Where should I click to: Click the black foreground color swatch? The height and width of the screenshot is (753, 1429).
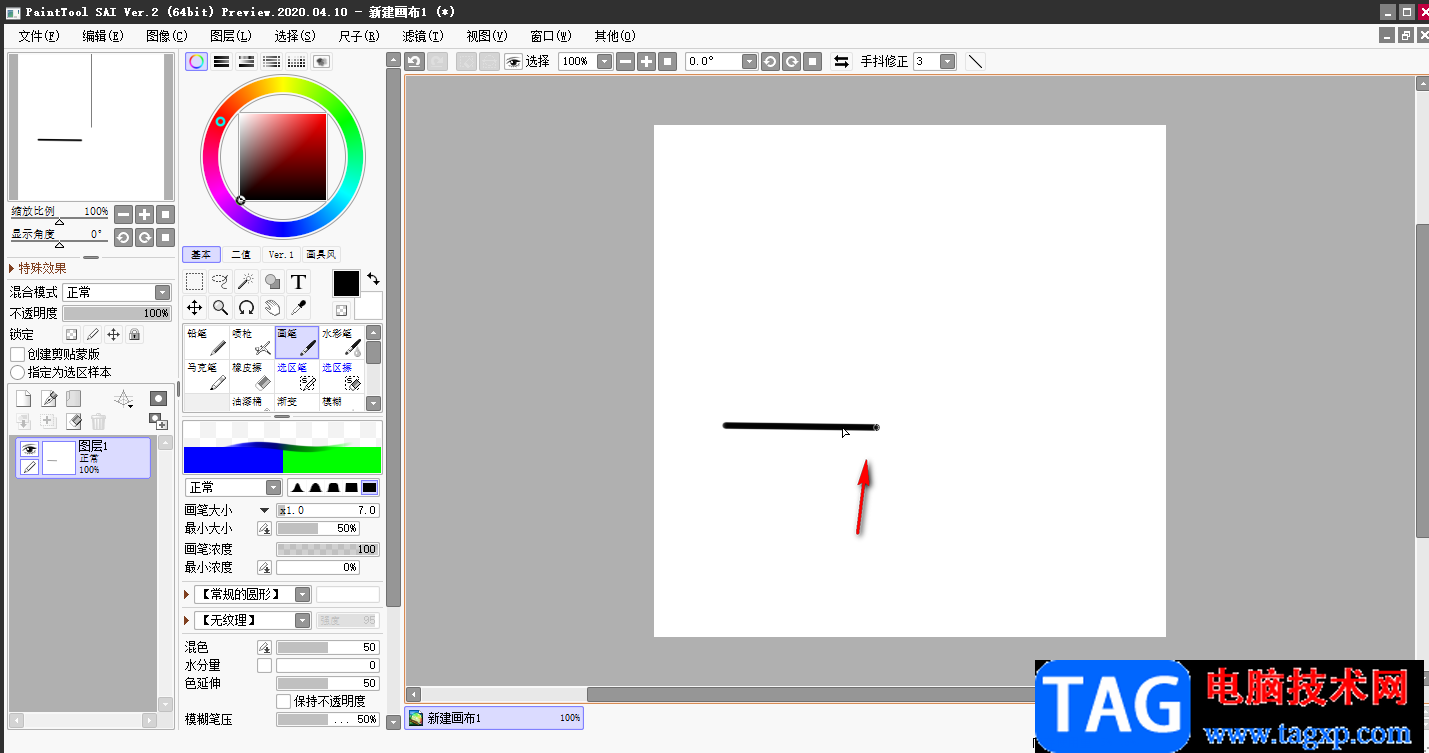346,283
